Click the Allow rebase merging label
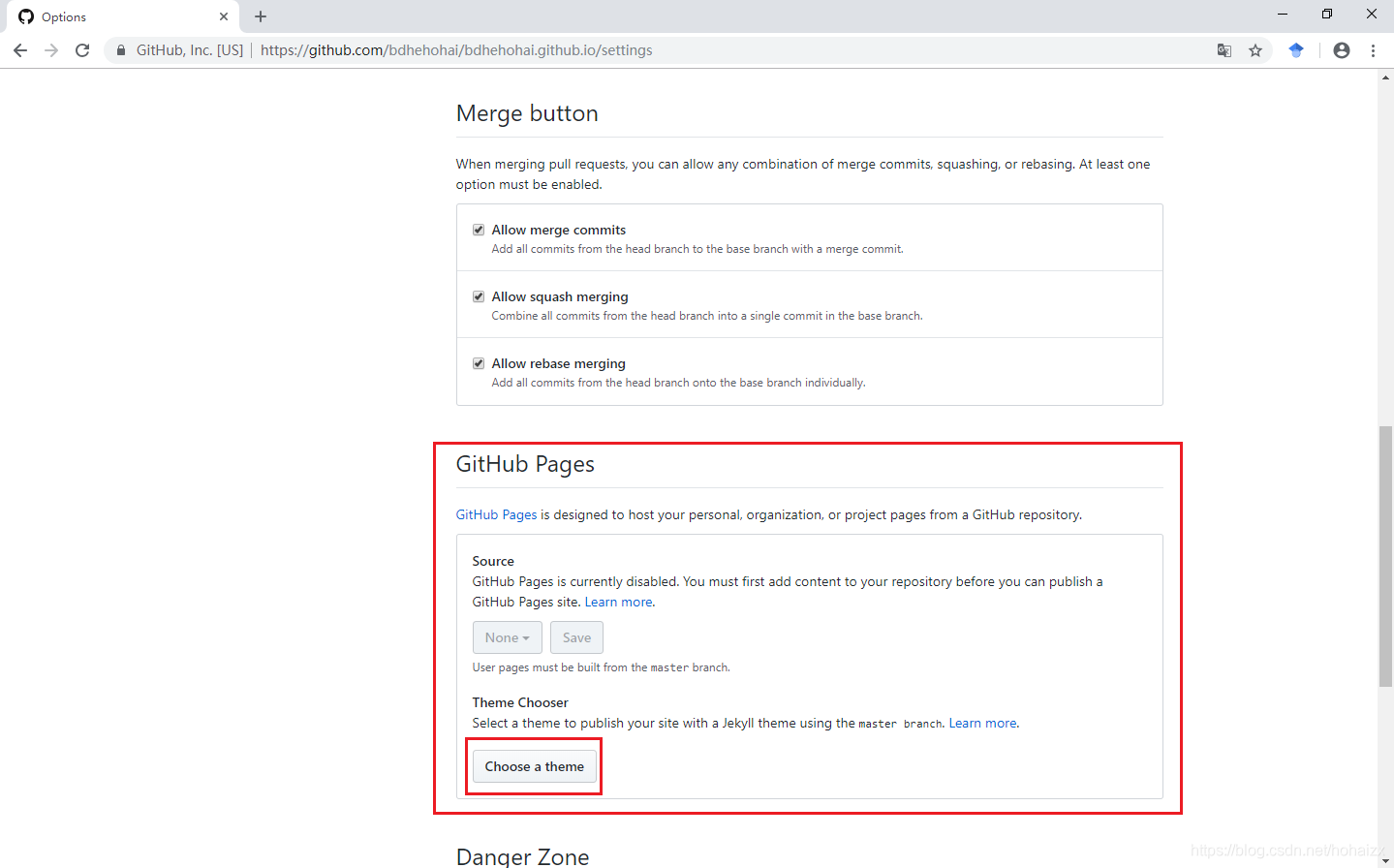Viewport: 1394px width, 868px height. tap(559, 363)
